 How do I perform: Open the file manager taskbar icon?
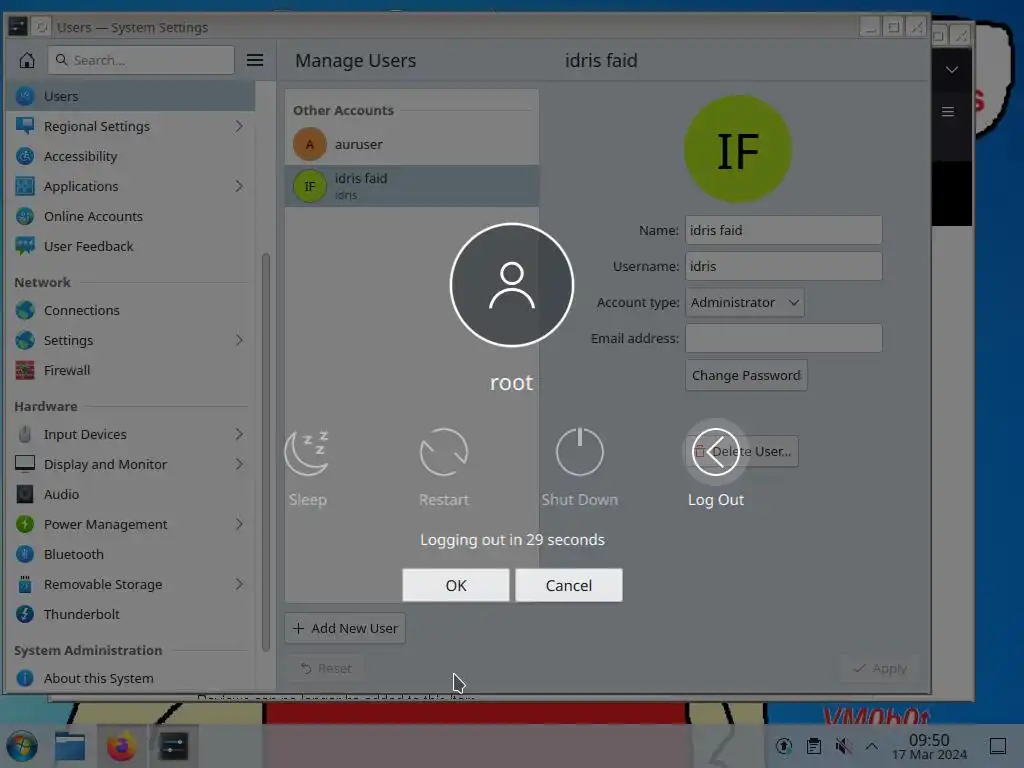tap(70, 746)
